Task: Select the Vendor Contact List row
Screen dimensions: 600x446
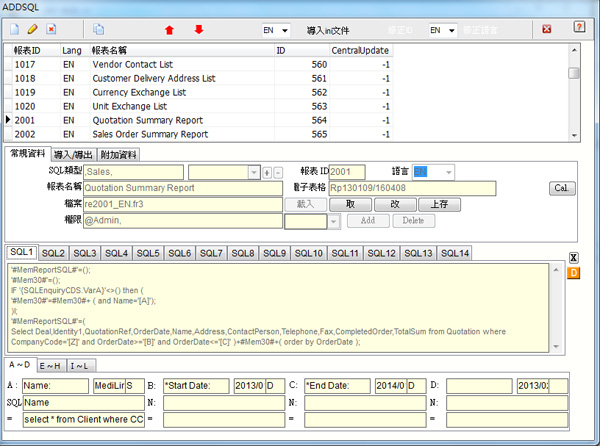Action: (199, 64)
